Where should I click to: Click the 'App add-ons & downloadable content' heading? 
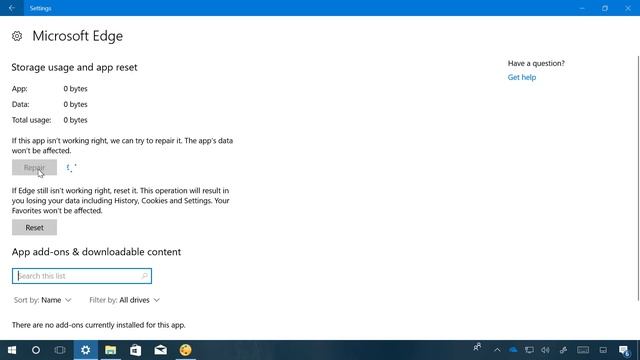click(x=96, y=252)
